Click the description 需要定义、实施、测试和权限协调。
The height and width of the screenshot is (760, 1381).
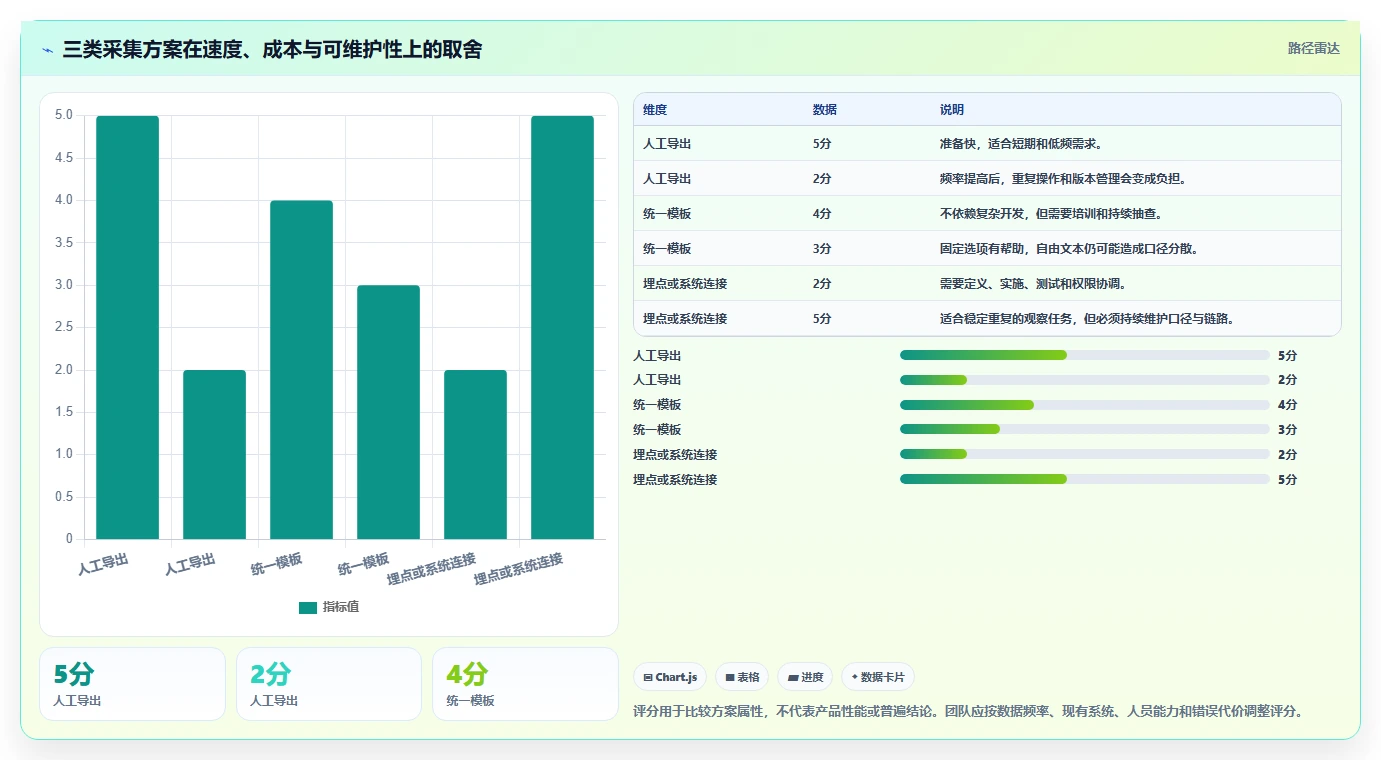pyautogui.click(x=1033, y=284)
